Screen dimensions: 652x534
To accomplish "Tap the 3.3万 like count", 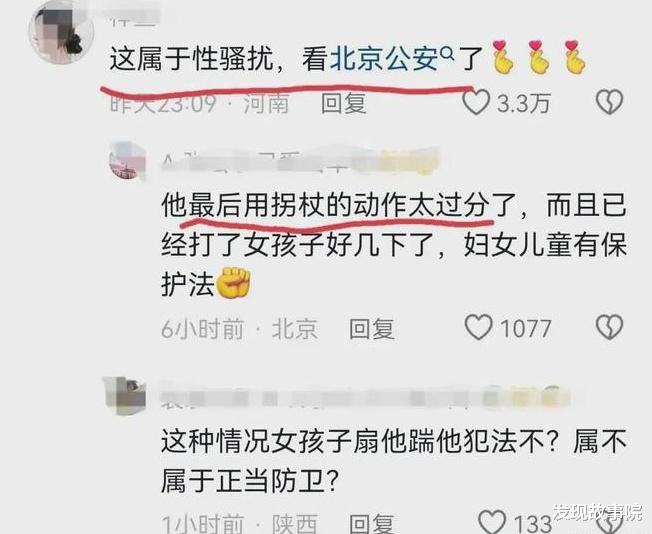I will coord(524,103).
